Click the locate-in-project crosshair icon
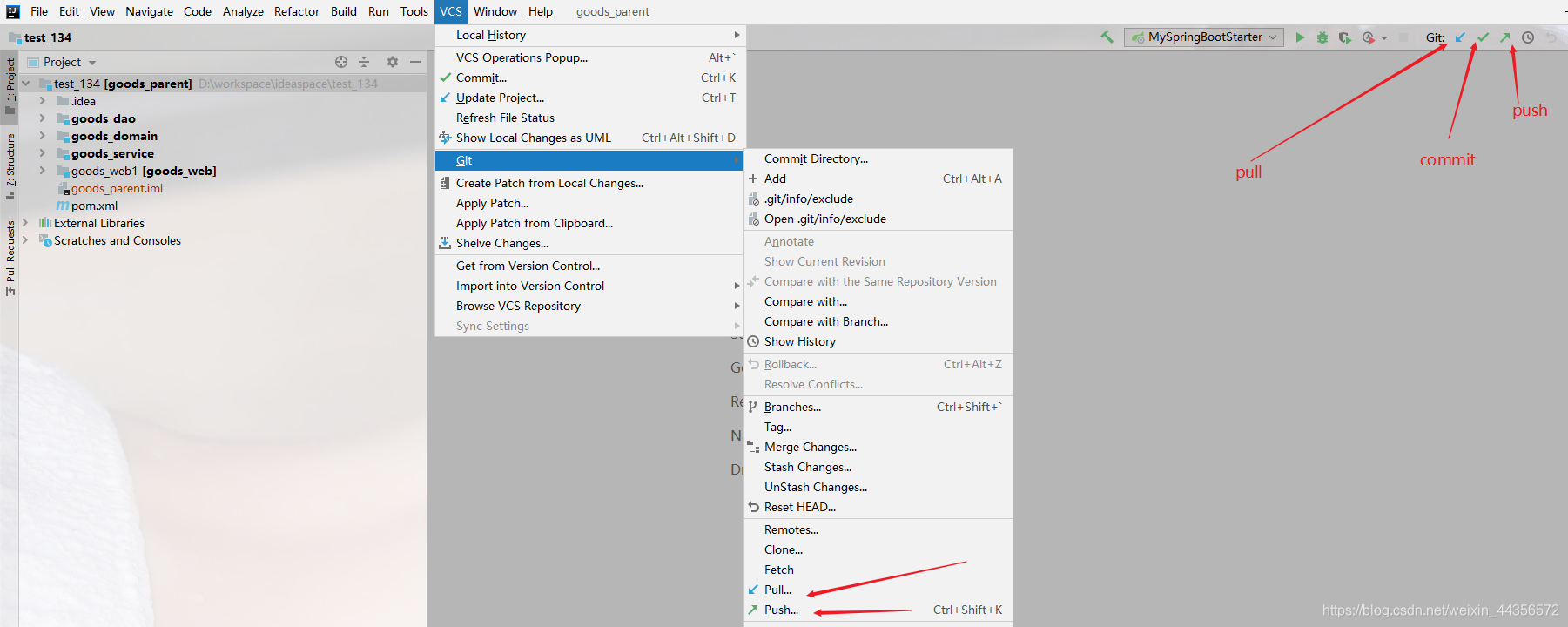The image size is (1568, 627). (x=341, y=62)
